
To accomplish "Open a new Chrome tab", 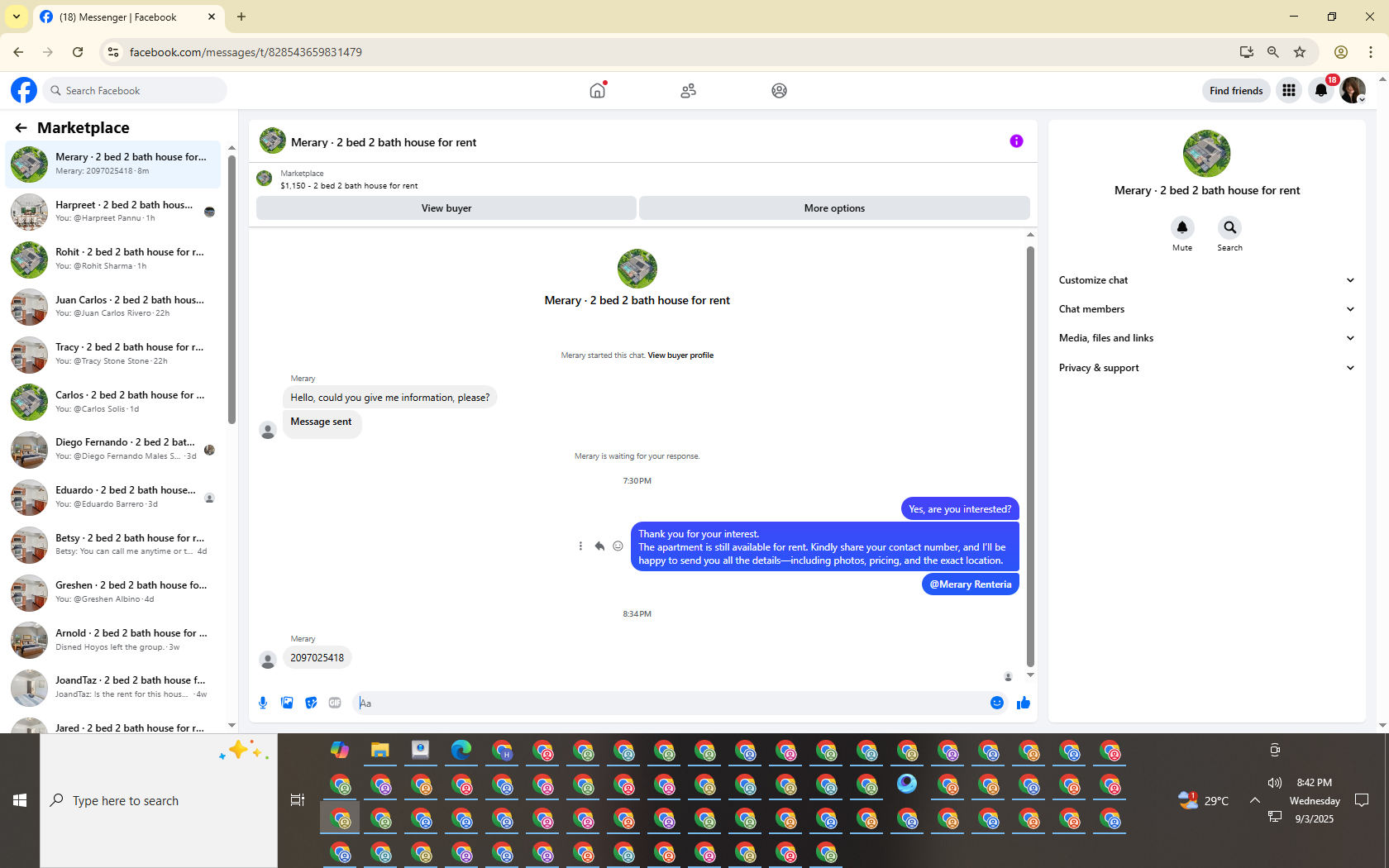I will pyautogui.click(x=241, y=17).
